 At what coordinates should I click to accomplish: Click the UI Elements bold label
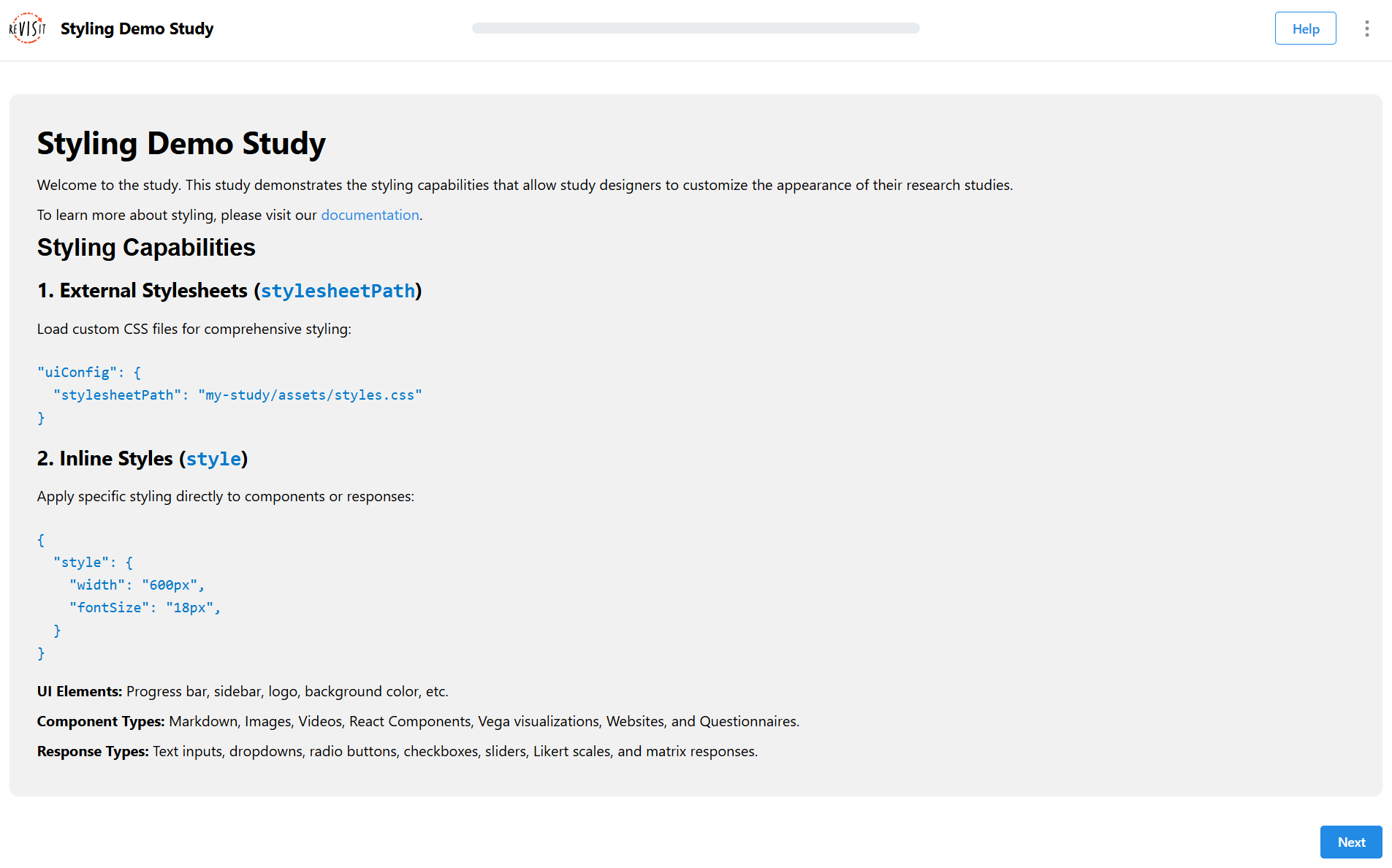(79, 691)
